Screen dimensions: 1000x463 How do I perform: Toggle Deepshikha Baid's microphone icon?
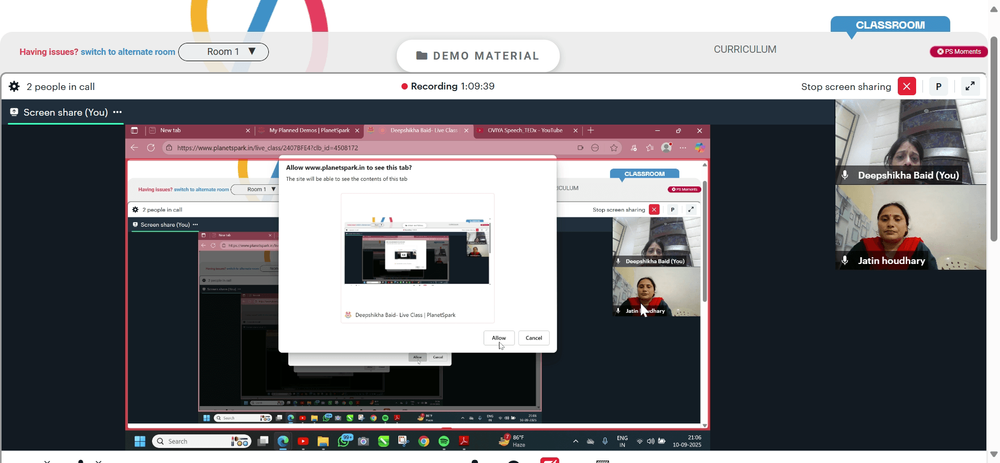click(x=845, y=175)
